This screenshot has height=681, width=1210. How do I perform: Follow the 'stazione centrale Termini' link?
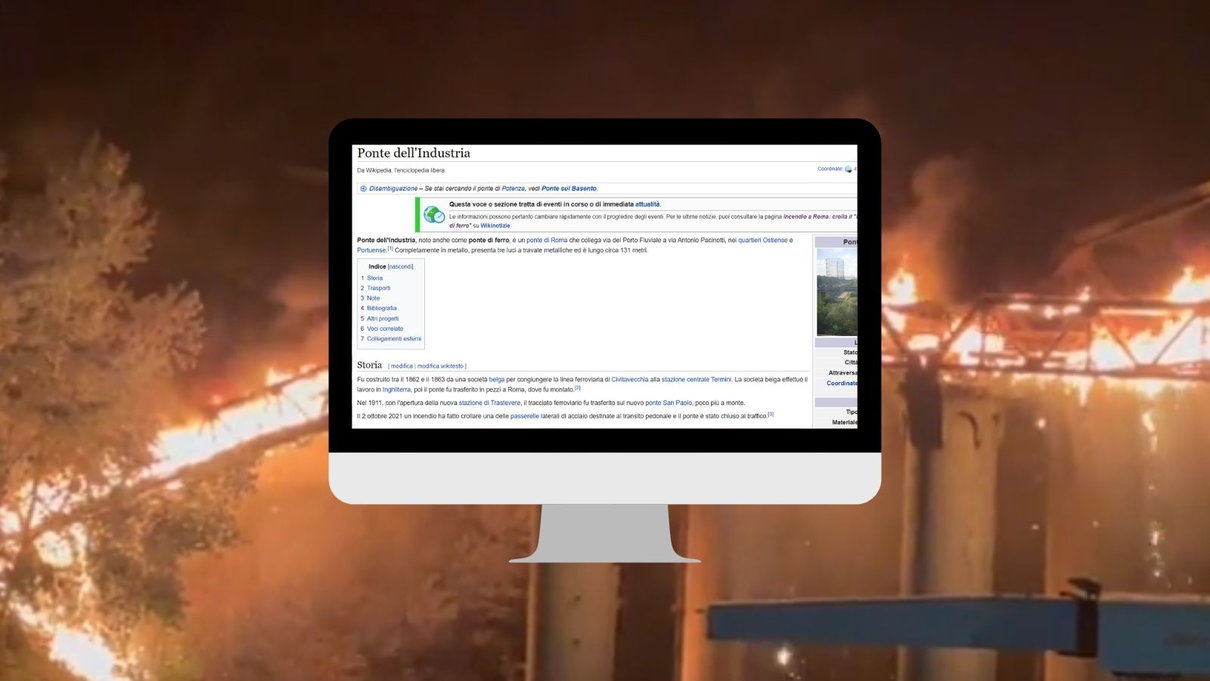coord(696,380)
